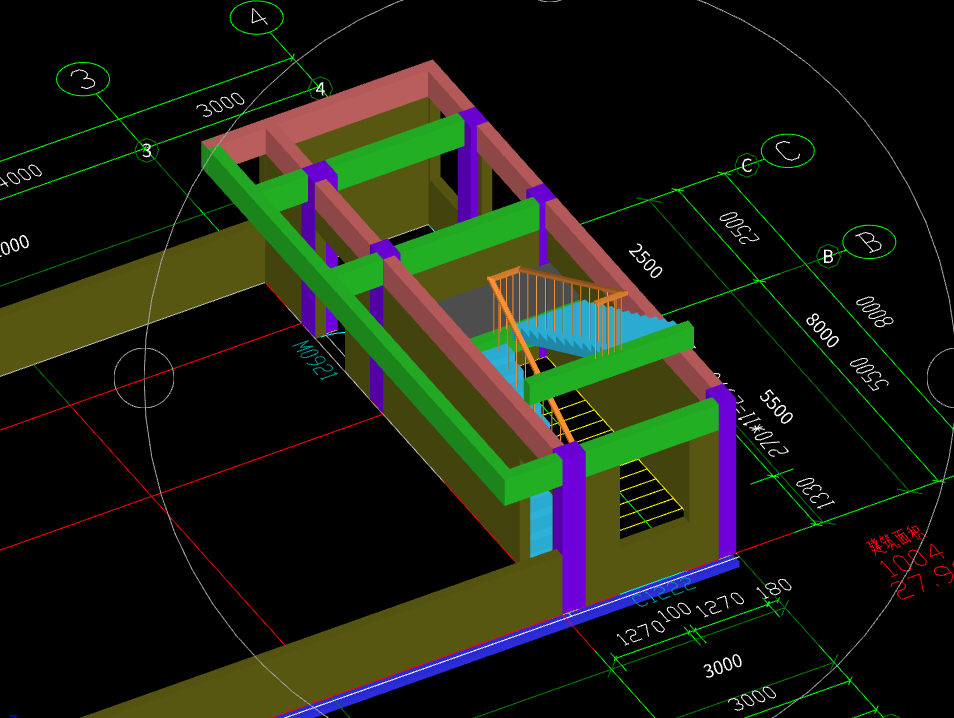Click the small hexagon axis marker 4
This screenshot has height=718, width=954.
click(x=320, y=89)
